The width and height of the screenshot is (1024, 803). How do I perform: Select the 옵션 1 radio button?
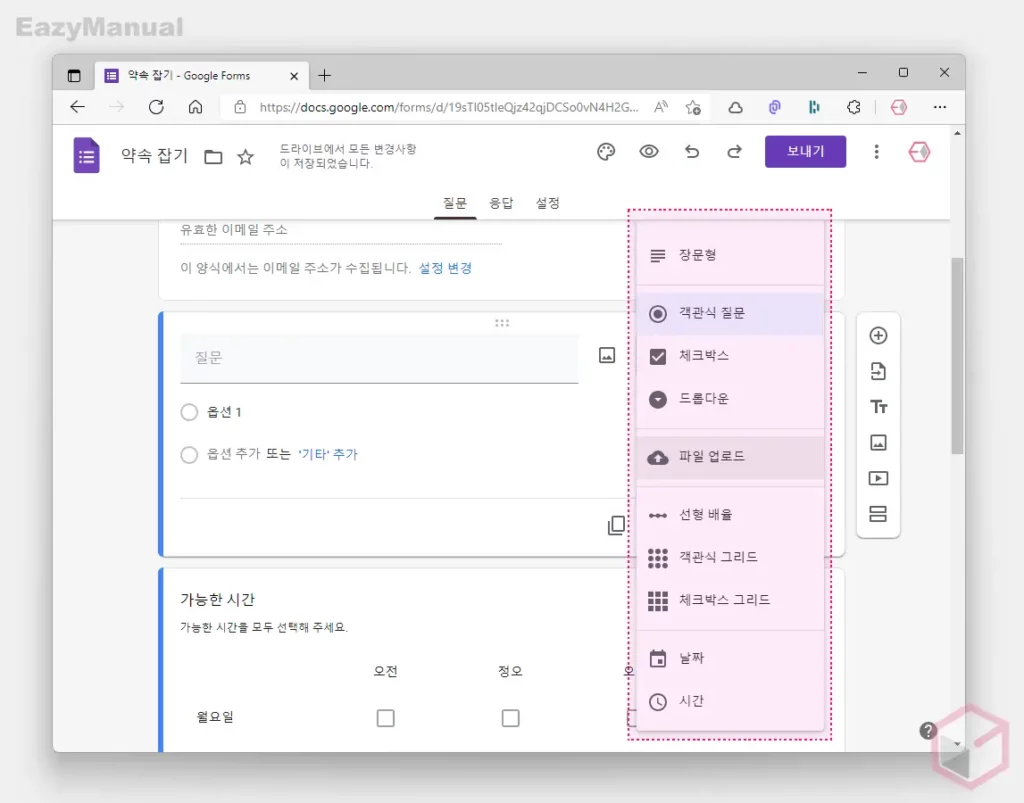coord(189,411)
